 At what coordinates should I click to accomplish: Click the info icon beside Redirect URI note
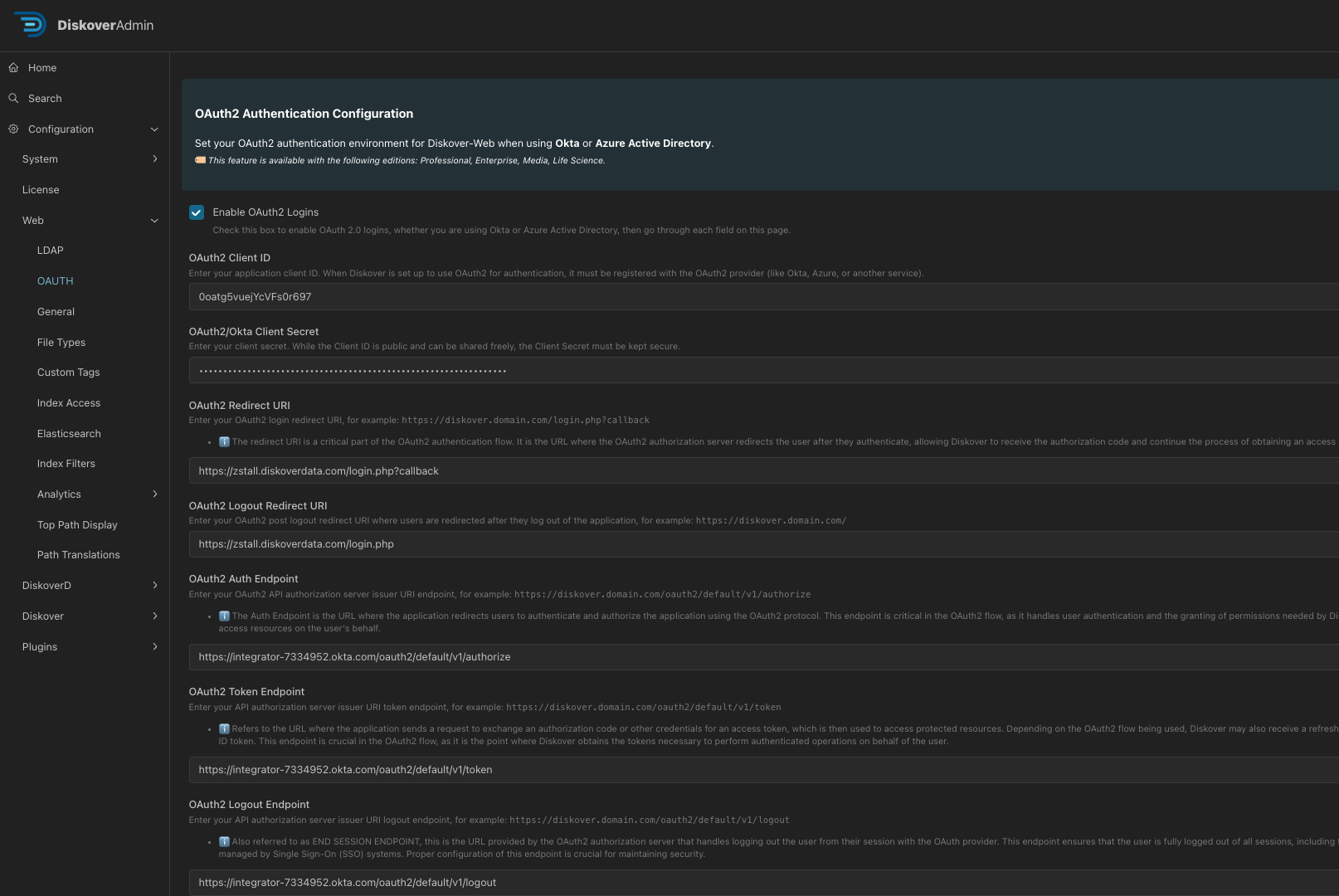coord(224,441)
